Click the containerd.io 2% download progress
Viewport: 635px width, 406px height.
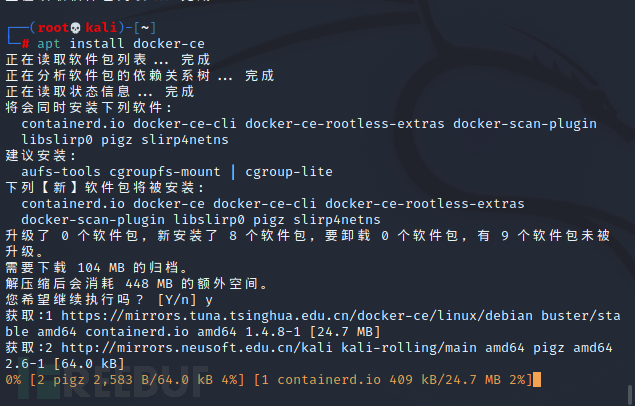[392, 380]
